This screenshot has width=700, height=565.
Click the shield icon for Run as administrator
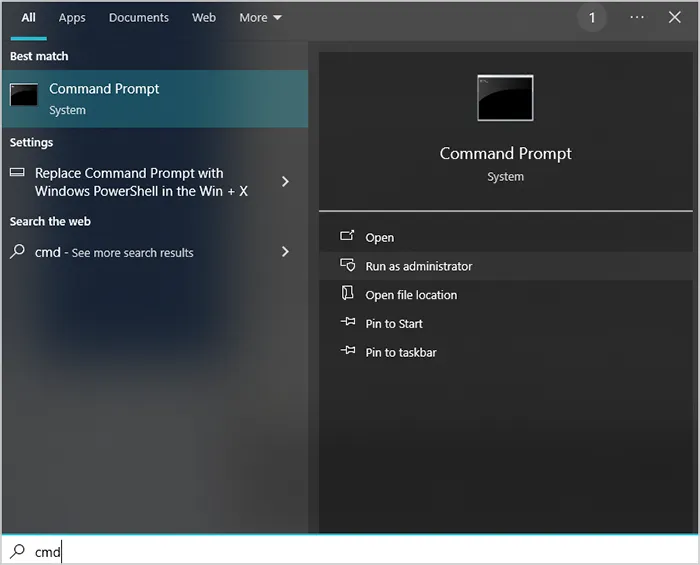click(x=347, y=265)
